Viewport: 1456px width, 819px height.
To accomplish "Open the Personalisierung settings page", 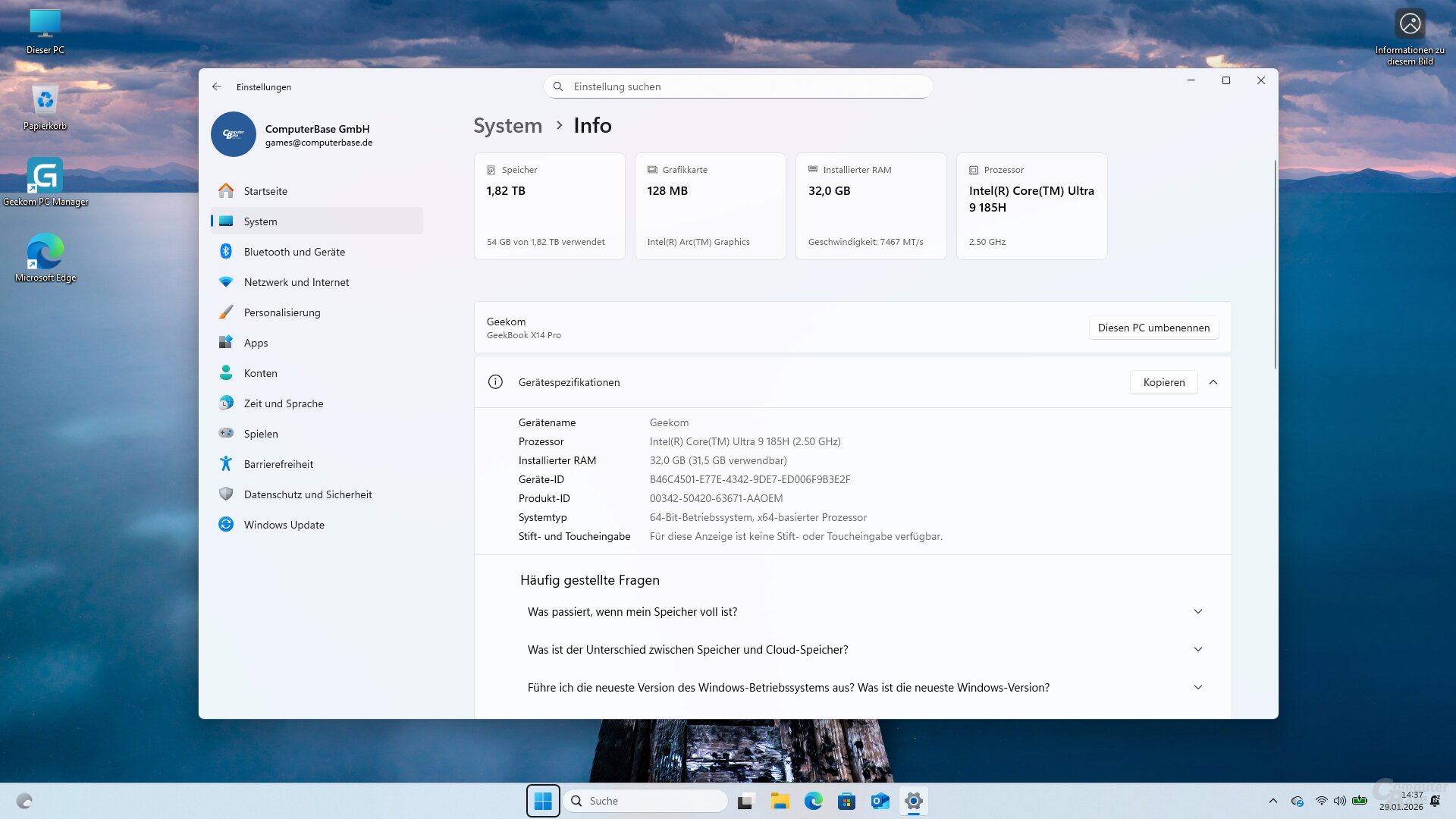I will [x=281, y=312].
